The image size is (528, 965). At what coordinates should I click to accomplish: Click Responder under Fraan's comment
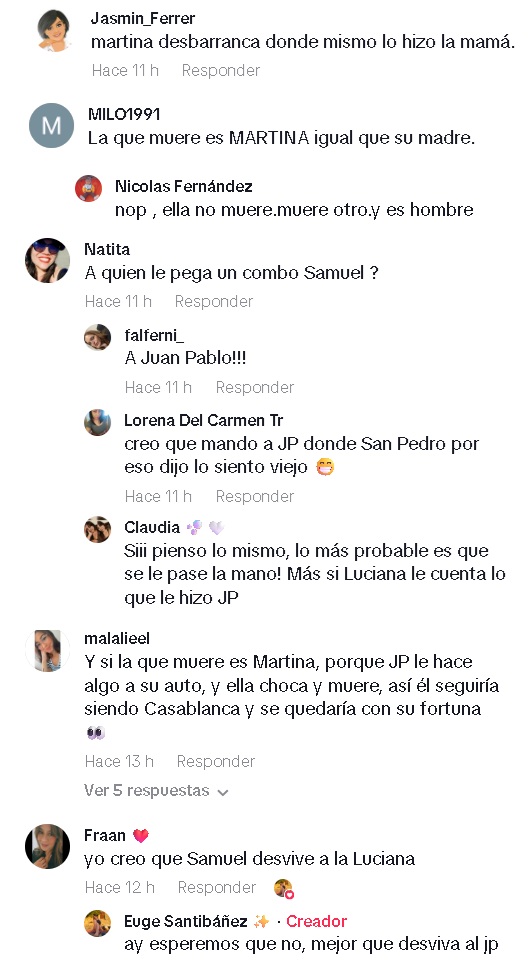pyautogui.click(x=217, y=887)
